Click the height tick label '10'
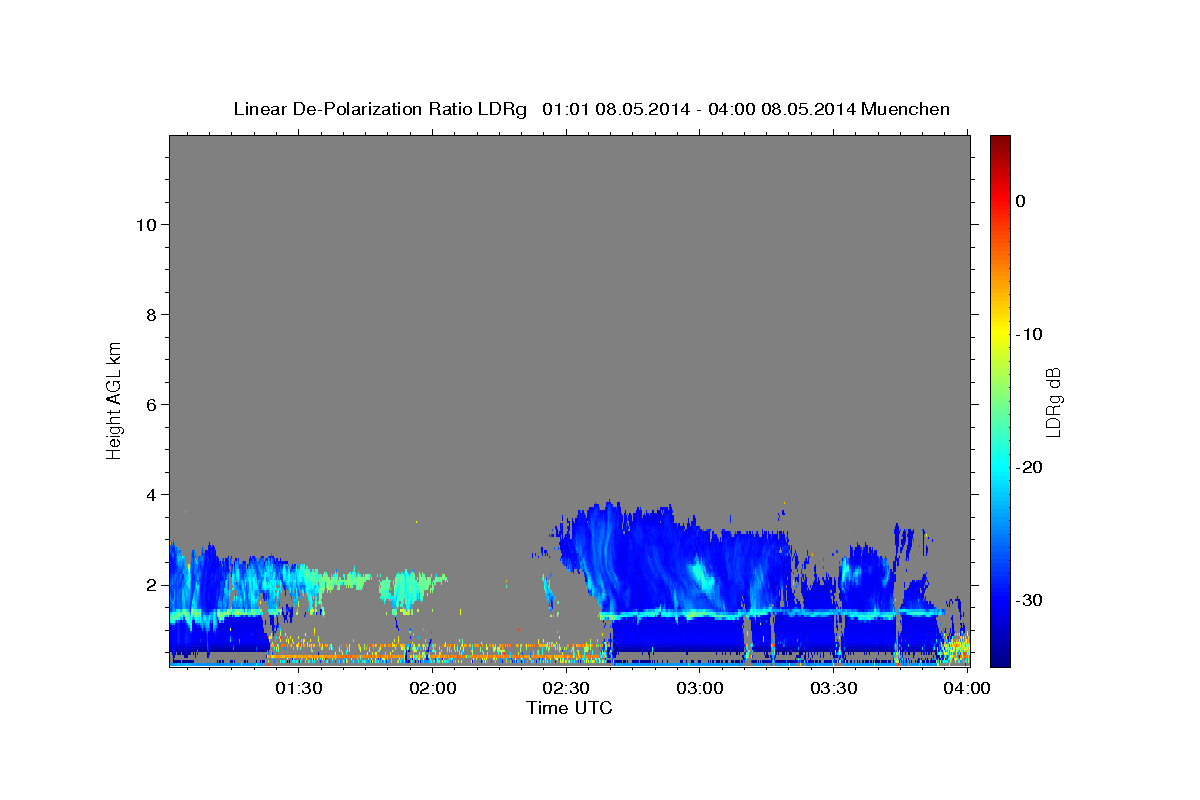Screen dimensions: 1200x800 [146, 224]
